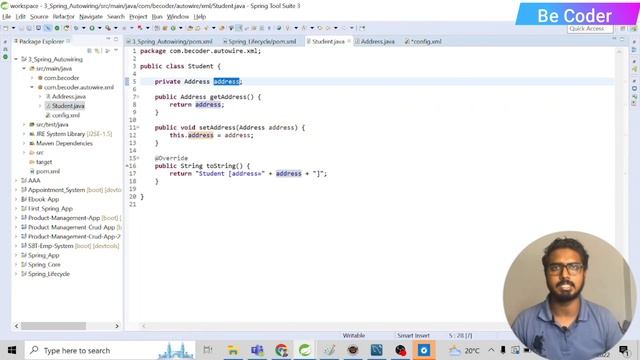Maximize the Package Explorer panel
This screenshot has height=360, width=640.
(x=116, y=39)
